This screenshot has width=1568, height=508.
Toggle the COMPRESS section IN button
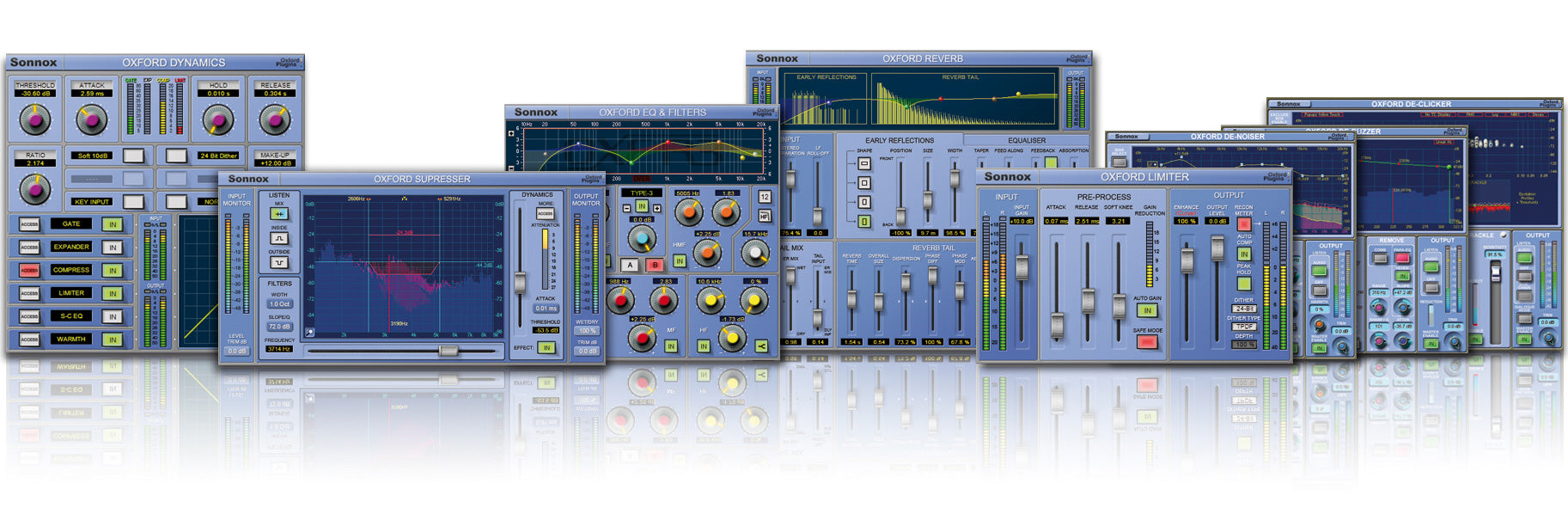coord(113,271)
